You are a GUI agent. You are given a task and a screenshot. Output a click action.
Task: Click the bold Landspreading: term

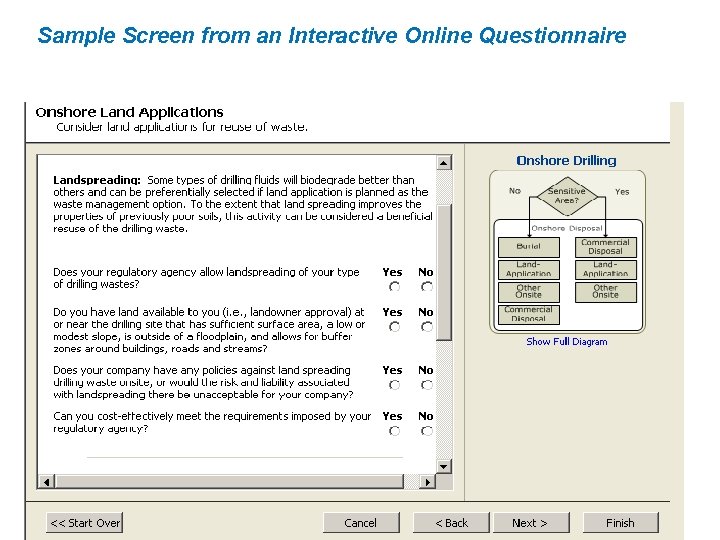pos(97,180)
